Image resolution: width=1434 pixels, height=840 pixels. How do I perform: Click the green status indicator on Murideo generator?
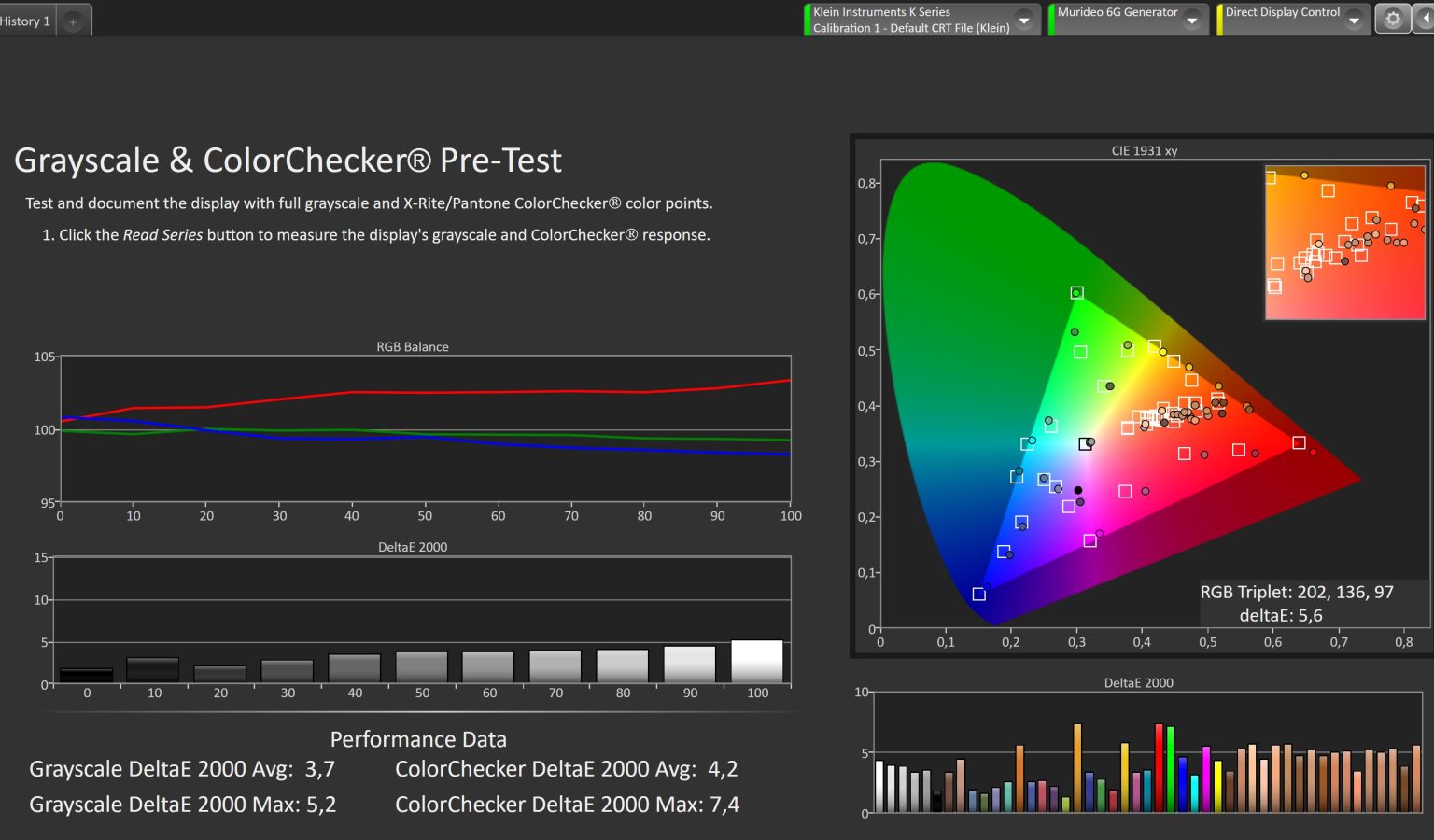(1051, 20)
